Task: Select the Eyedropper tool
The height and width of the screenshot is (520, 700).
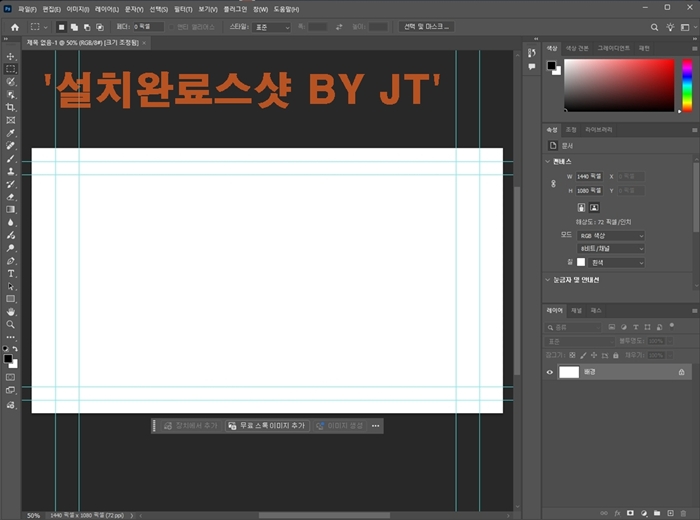Action: [x=11, y=133]
